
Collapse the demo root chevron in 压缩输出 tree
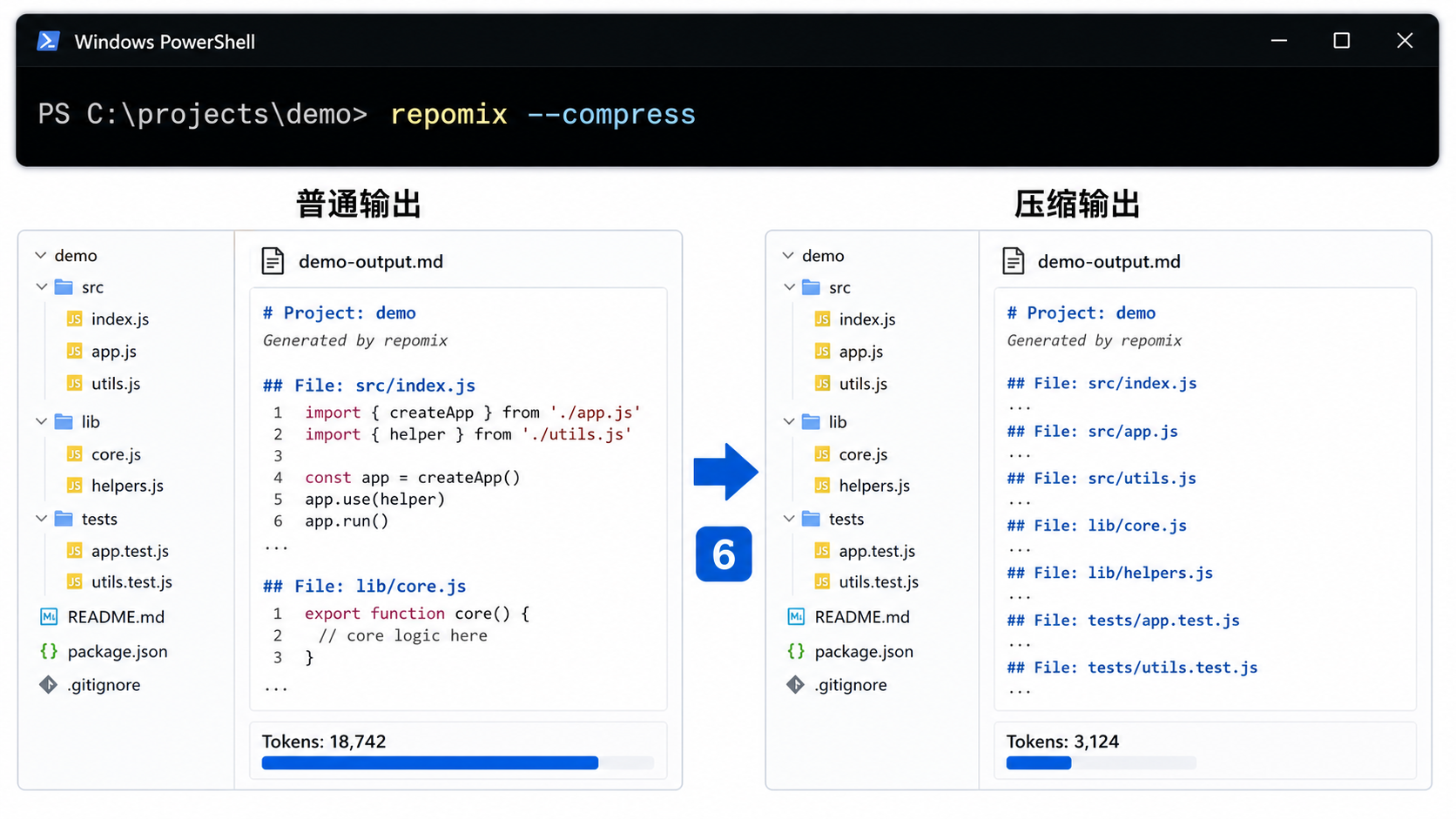tap(788, 255)
